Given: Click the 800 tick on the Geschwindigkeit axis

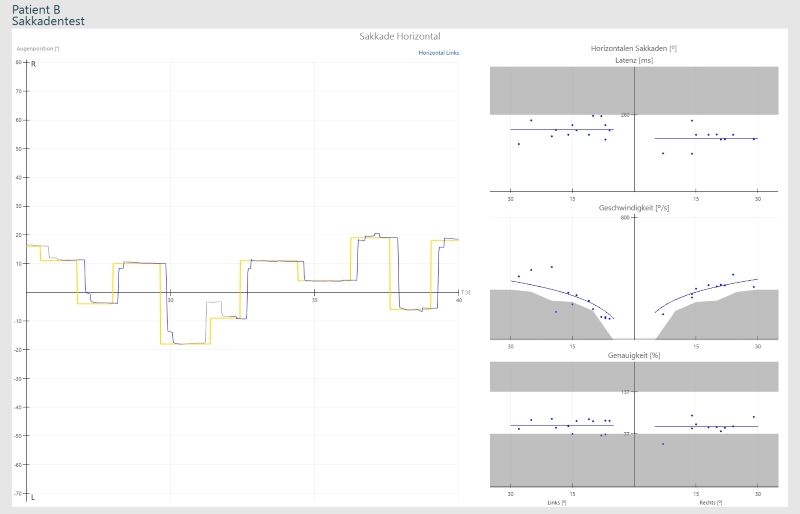Looking at the screenshot, I should 625,217.
